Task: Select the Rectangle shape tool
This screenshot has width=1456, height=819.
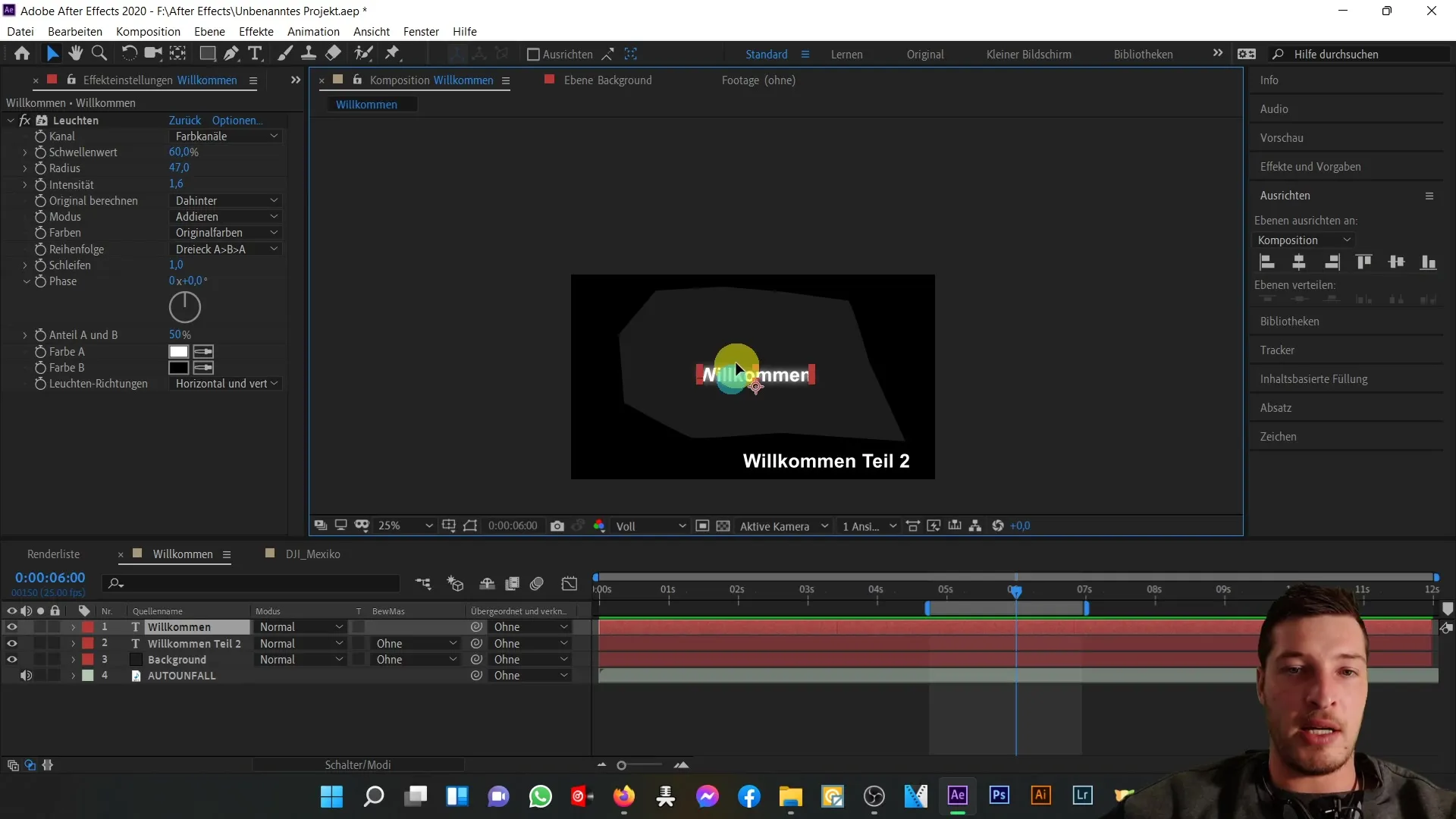Action: 207,54
